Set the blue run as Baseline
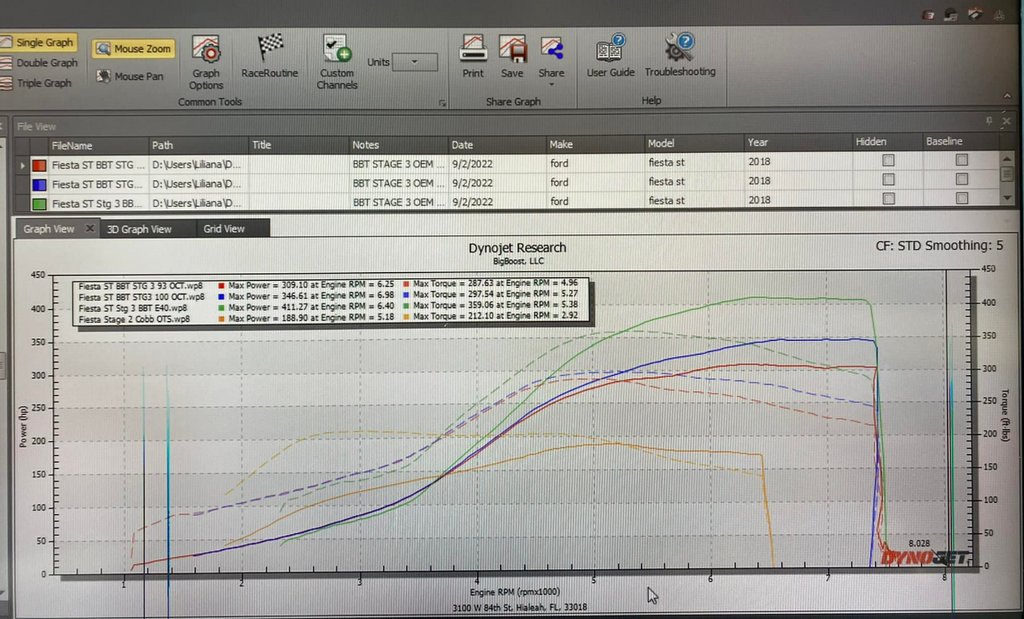The width and height of the screenshot is (1024, 619). pos(961,178)
